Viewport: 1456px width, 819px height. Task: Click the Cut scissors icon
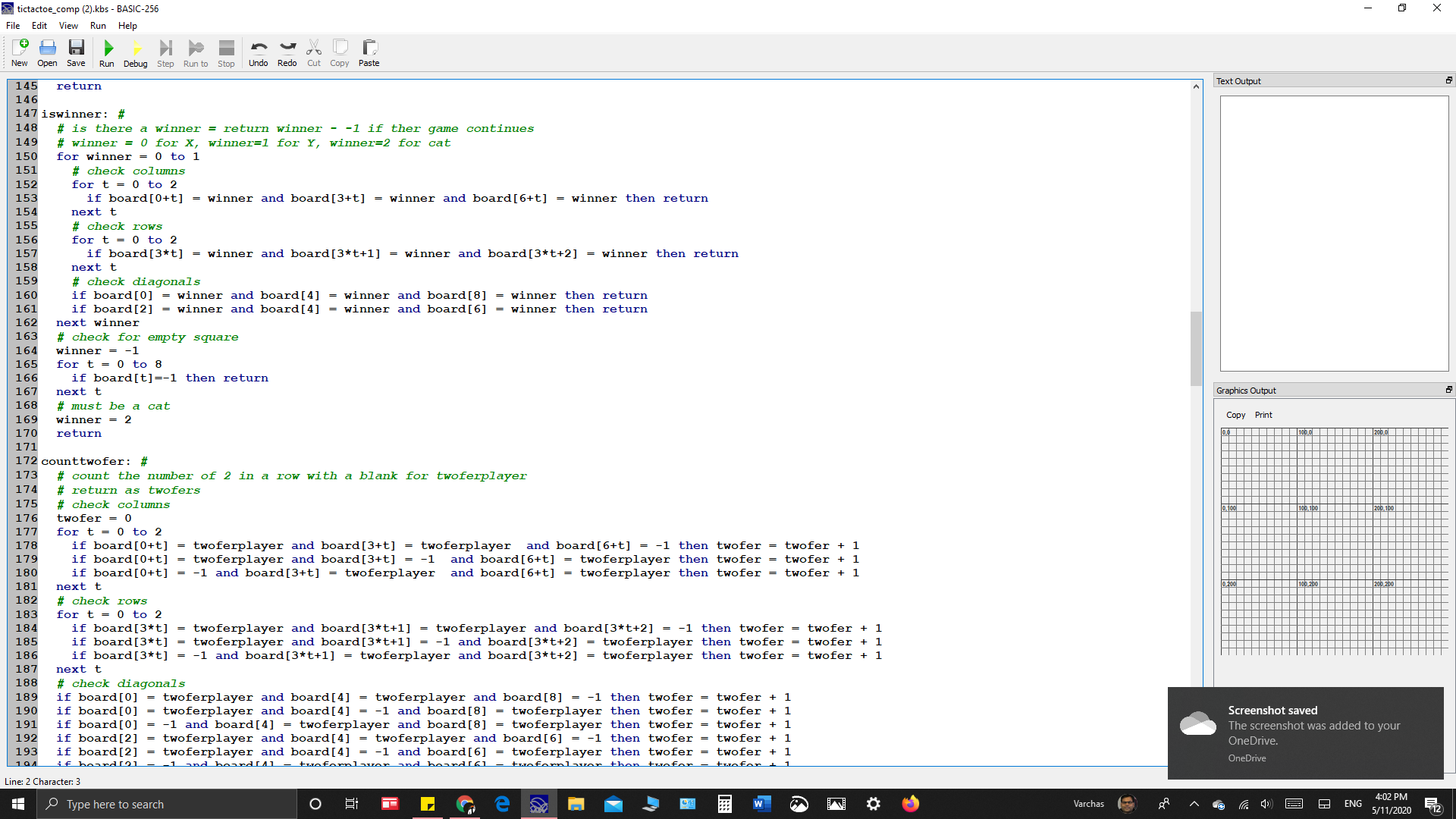tap(314, 53)
